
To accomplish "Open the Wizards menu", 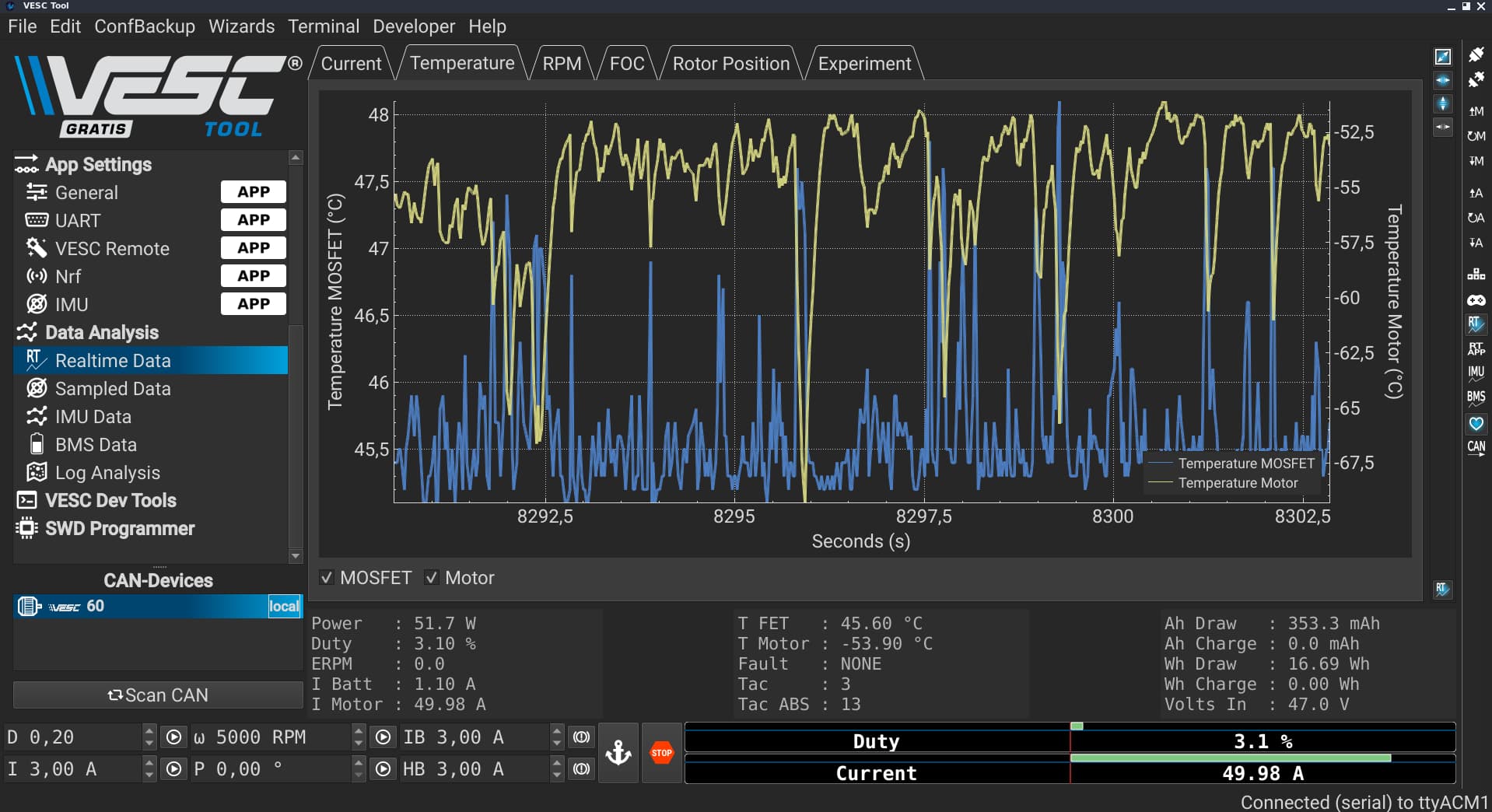I will tap(241, 26).
